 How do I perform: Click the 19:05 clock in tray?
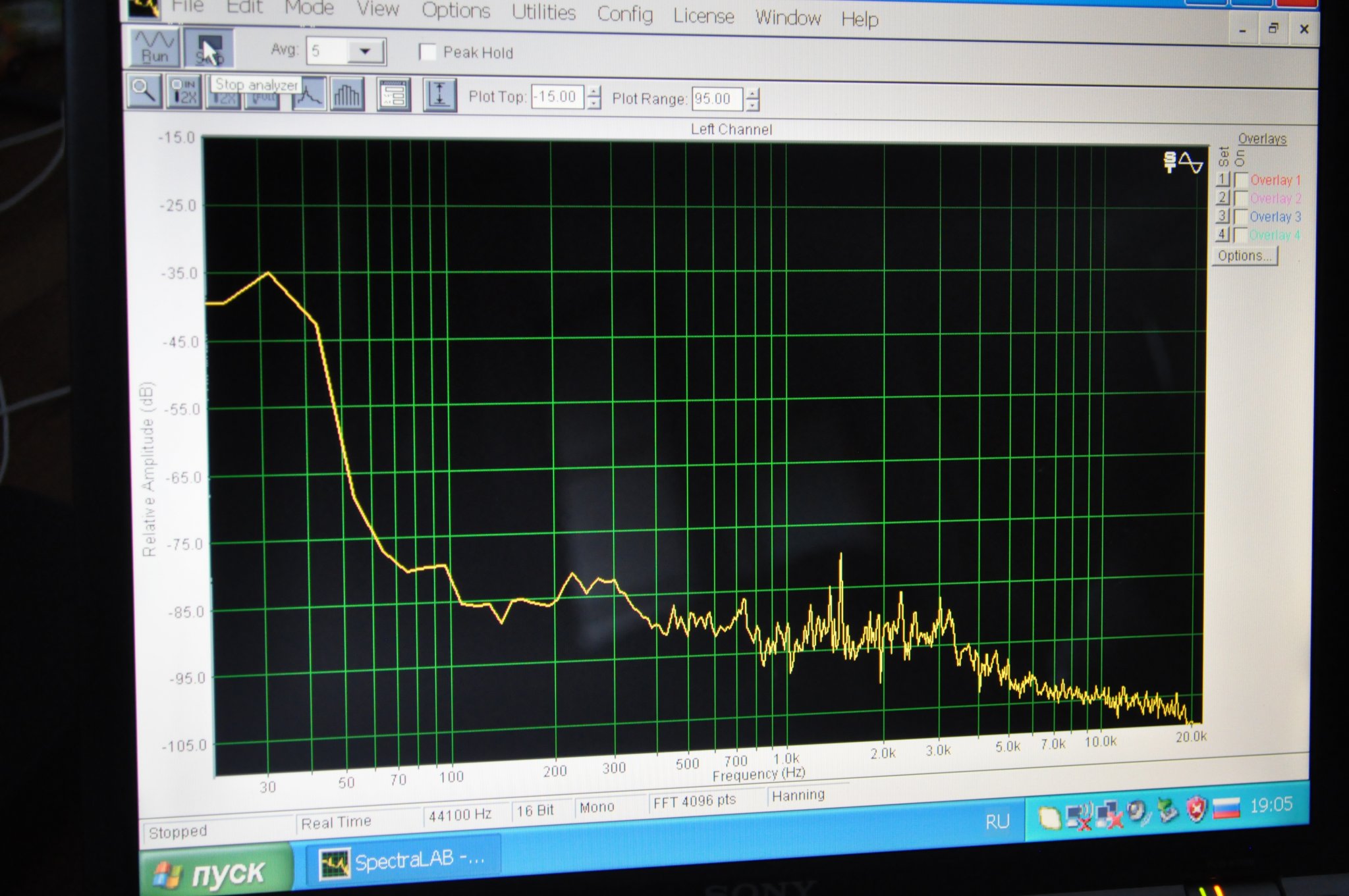(1271, 804)
